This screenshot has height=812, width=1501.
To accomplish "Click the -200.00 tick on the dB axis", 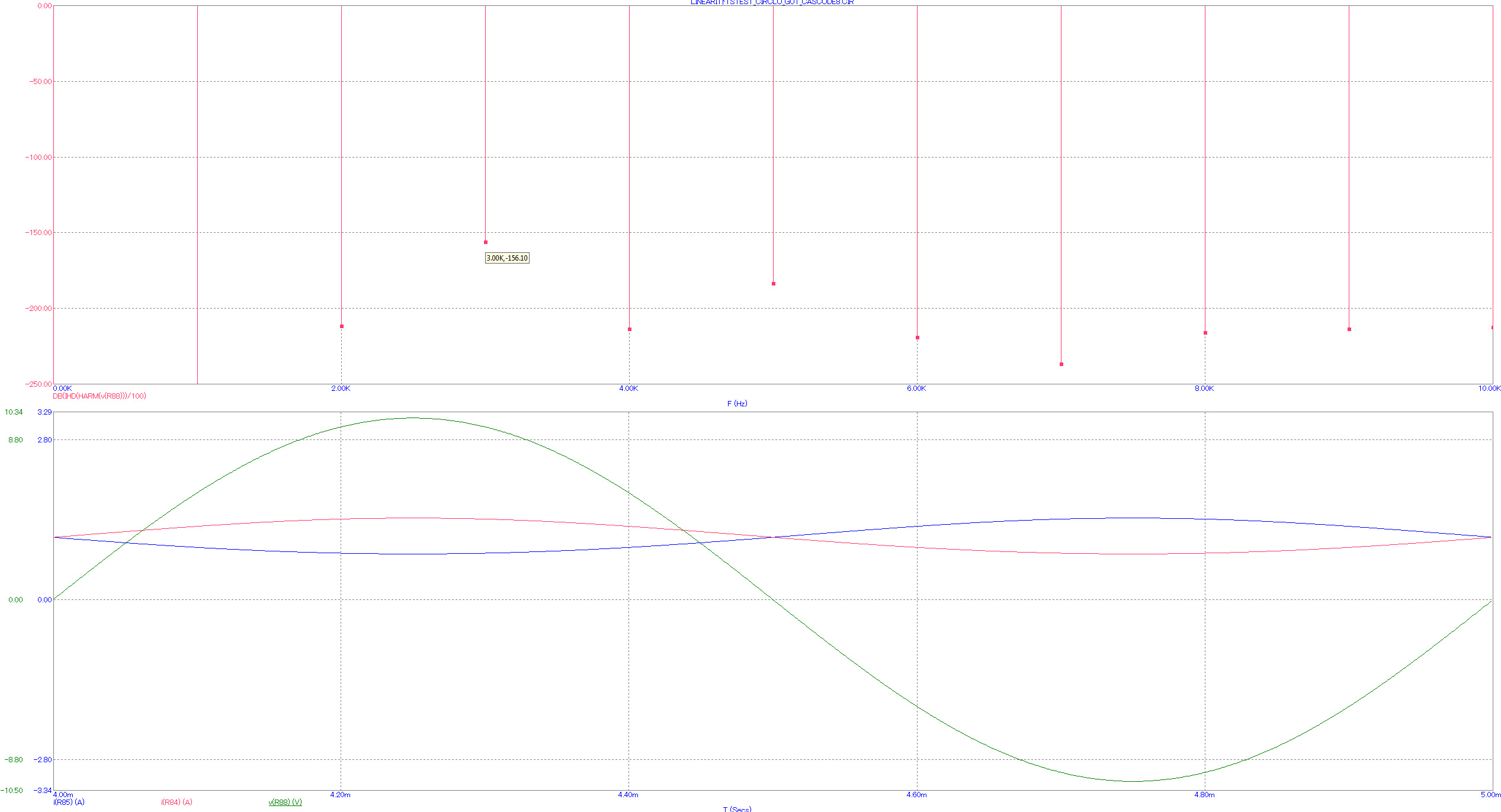I will (39, 309).
